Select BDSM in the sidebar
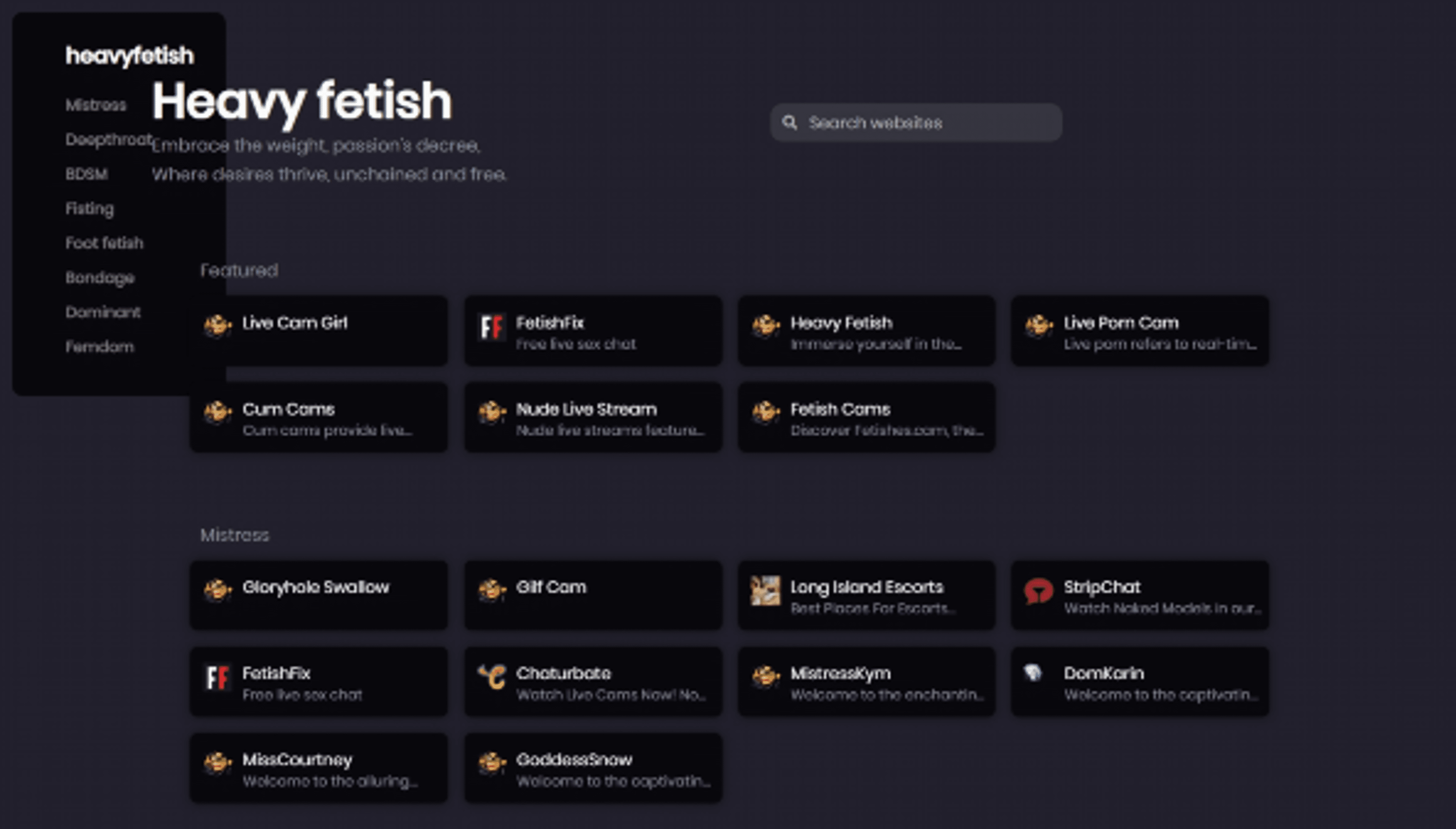The height and width of the screenshot is (829, 1456). (86, 174)
